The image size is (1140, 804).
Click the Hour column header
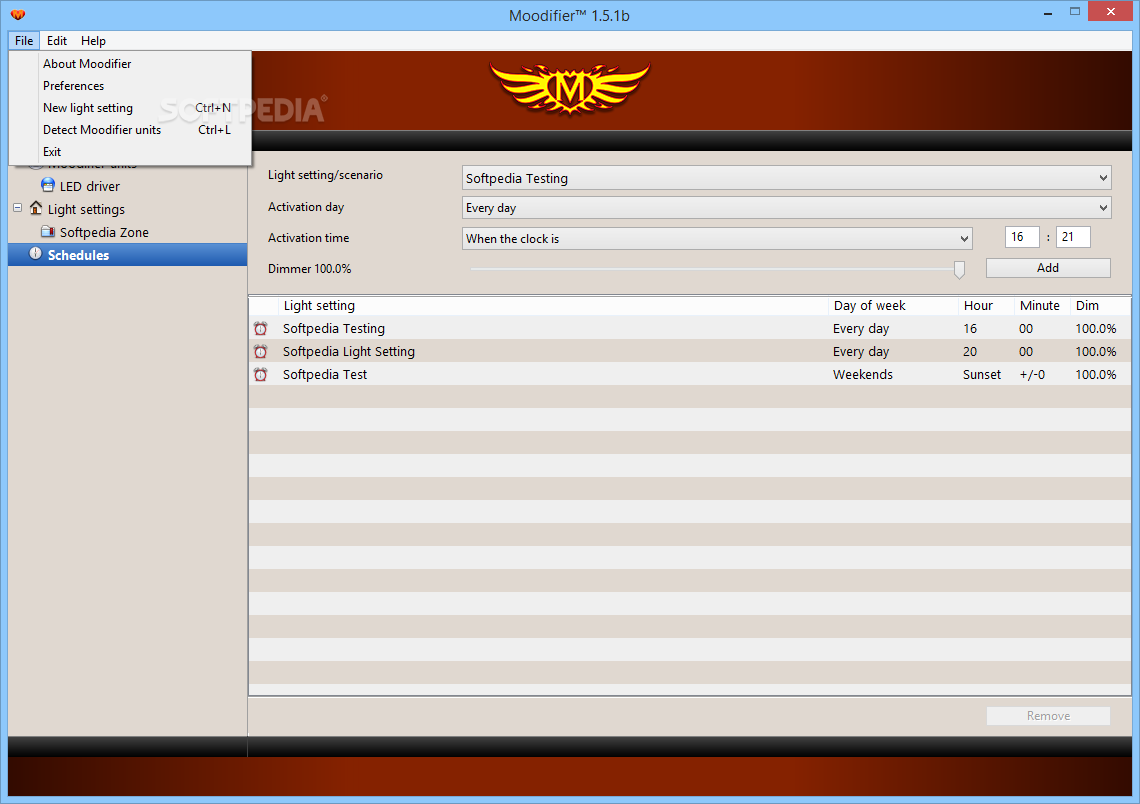pyautogui.click(x=986, y=306)
